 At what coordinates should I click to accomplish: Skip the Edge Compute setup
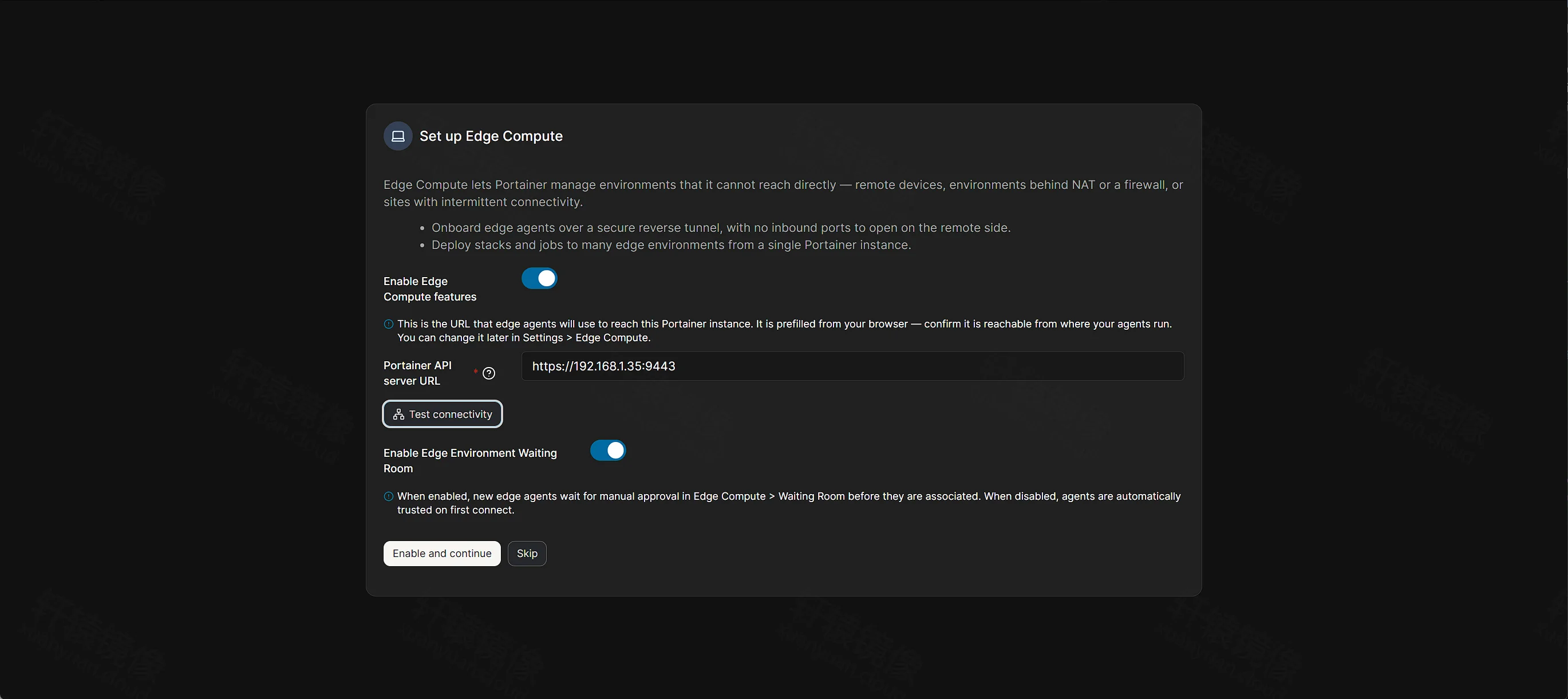tap(527, 554)
